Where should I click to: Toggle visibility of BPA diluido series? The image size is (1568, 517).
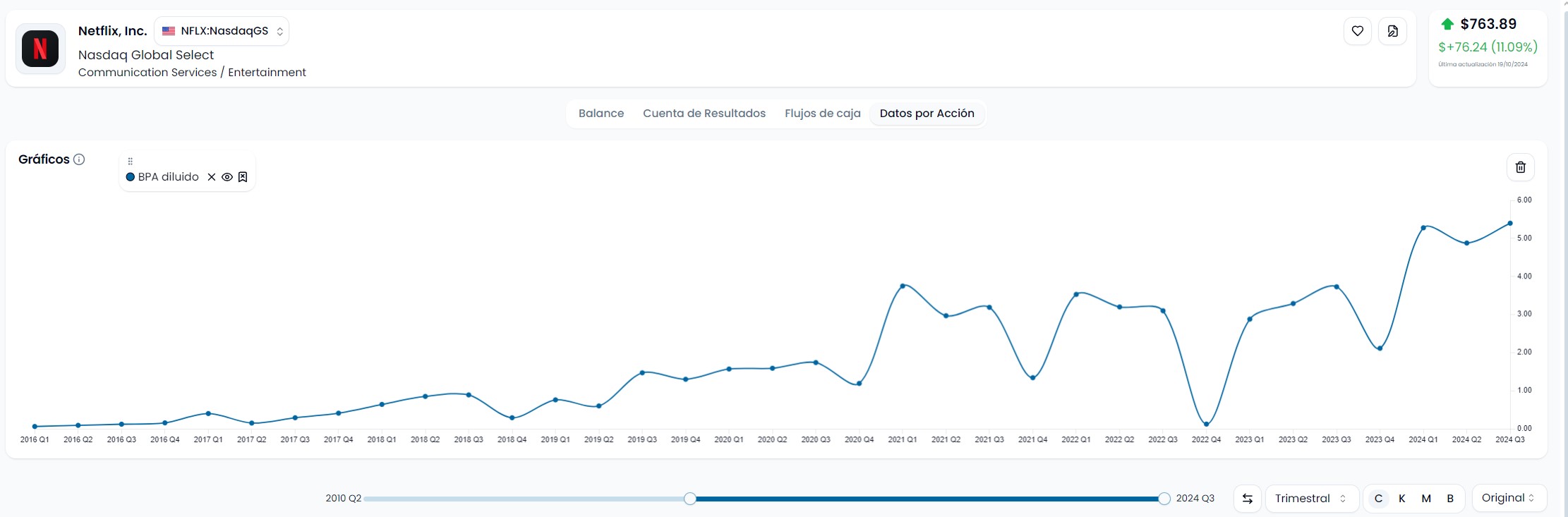(227, 177)
